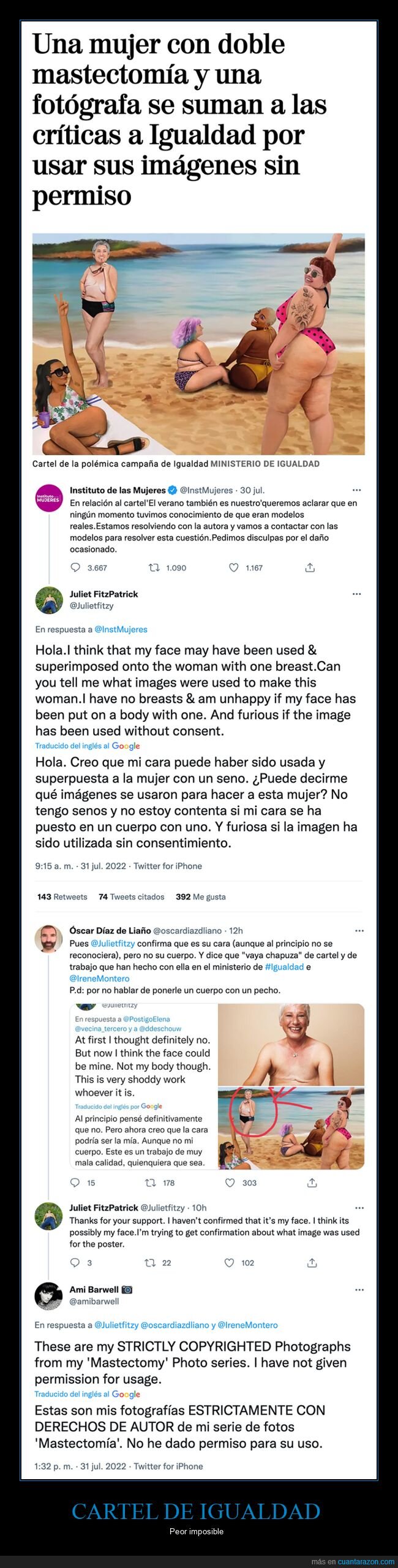The image size is (398, 1568).
Task: Open Juliet FitzPatrick's profile avatar
Action: tap(49, 600)
